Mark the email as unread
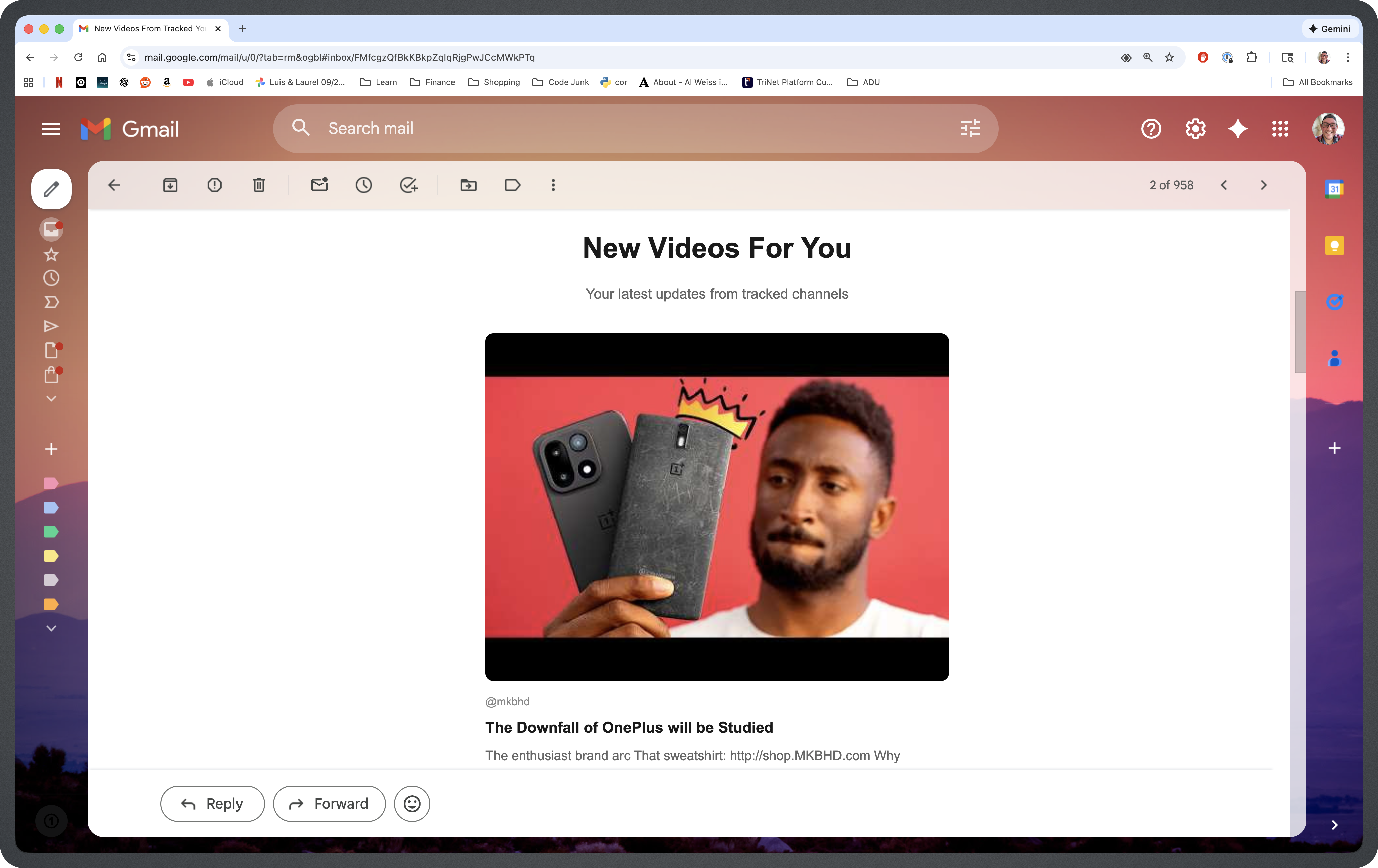Screen dimensions: 1378x868 click(x=319, y=185)
